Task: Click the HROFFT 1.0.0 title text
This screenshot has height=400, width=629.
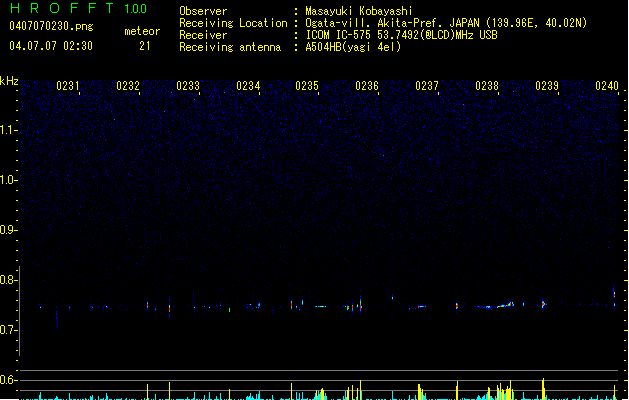Action: tap(79, 8)
